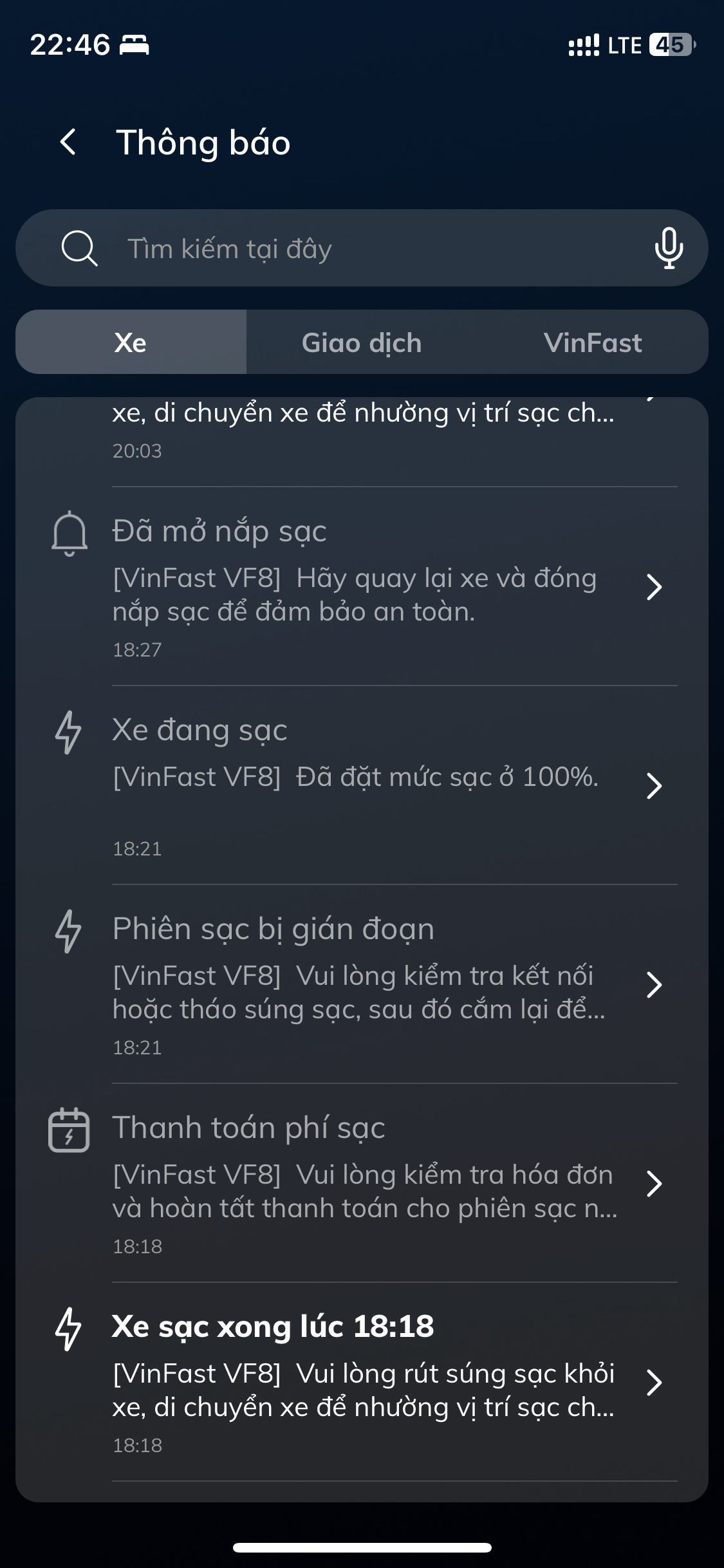Image resolution: width=724 pixels, height=1568 pixels.
Task: Switch to the Giao dịch tab
Action: coord(362,342)
